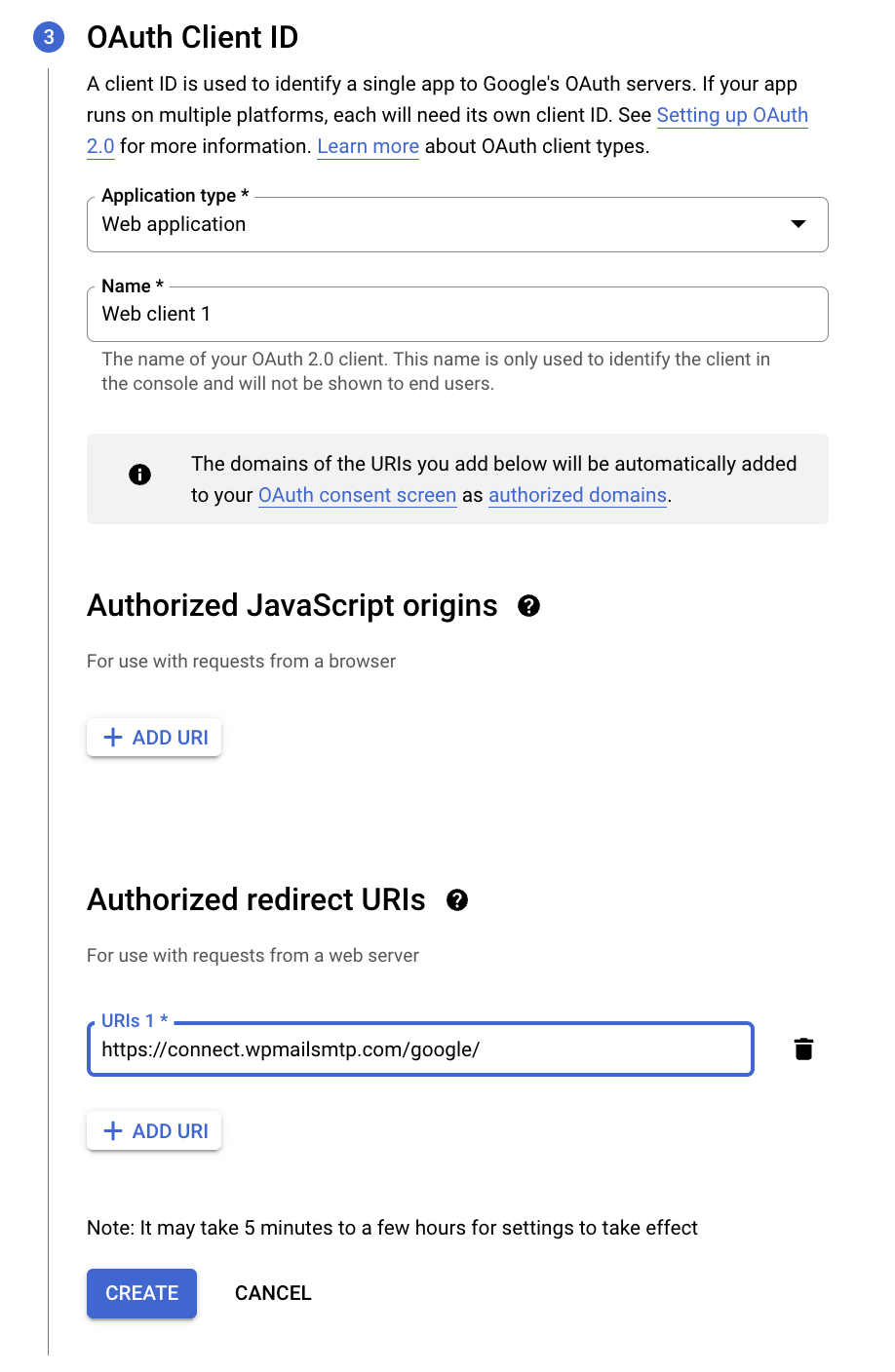Open help for Authorized redirect URIs

click(x=457, y=900)
